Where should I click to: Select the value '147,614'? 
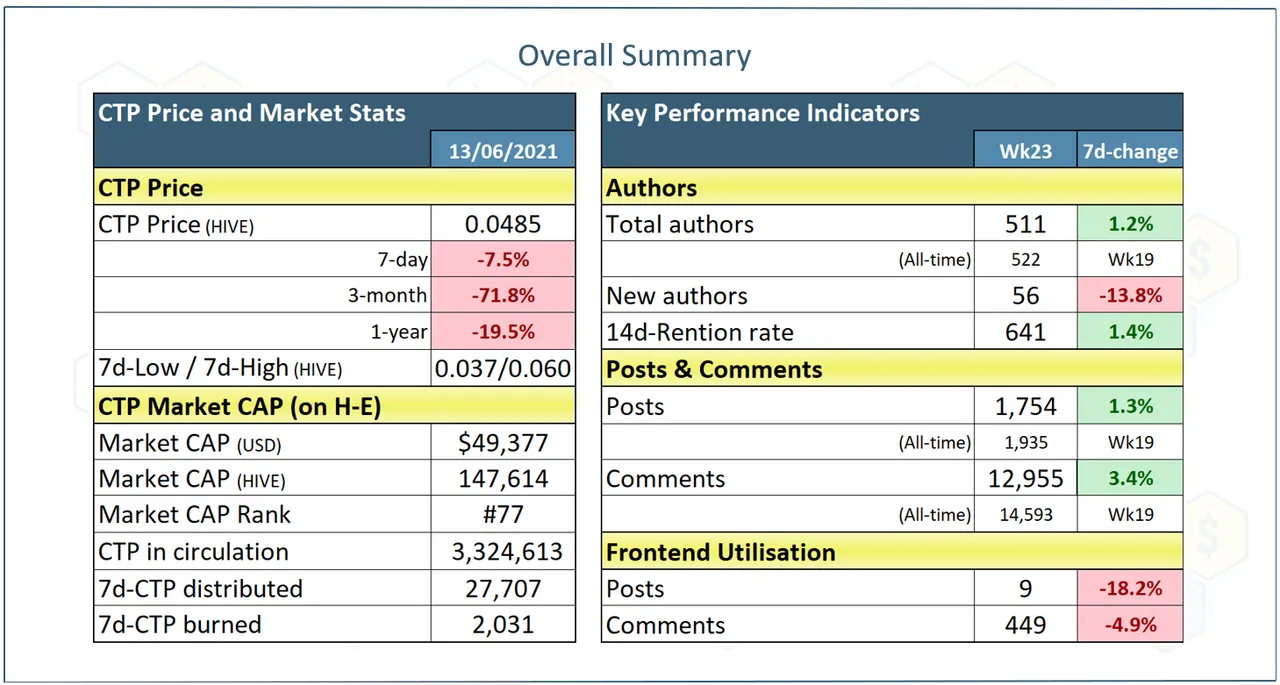503,479
